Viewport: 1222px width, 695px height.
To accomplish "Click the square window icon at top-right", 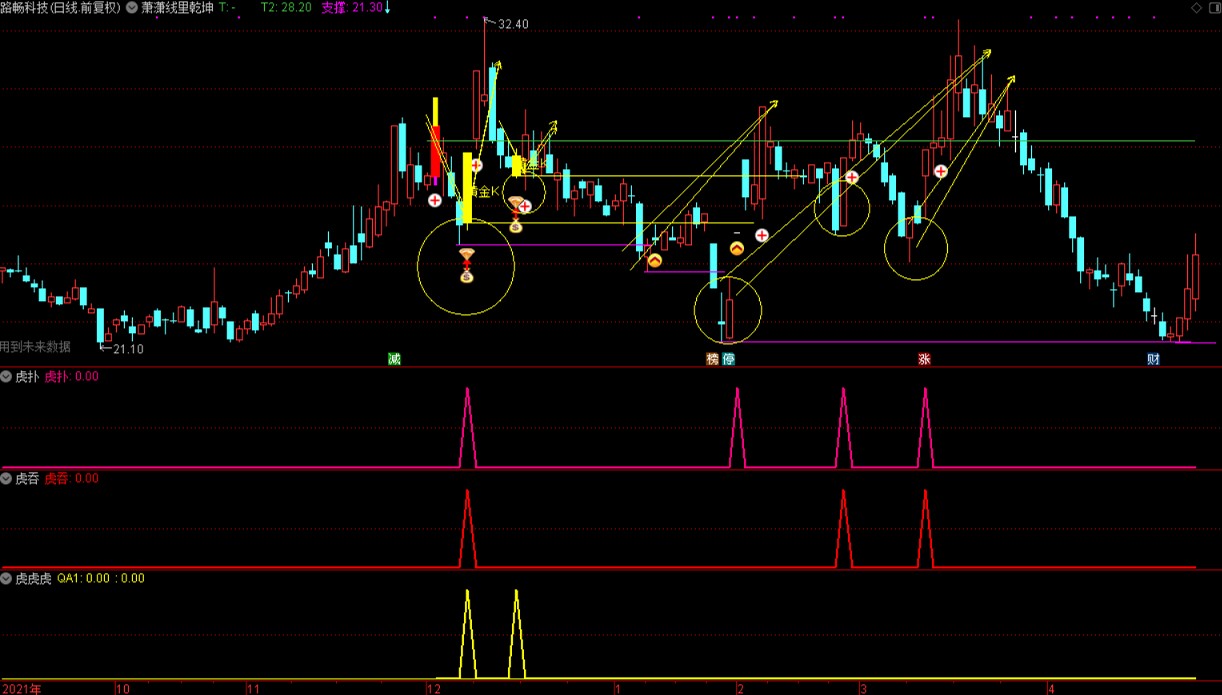I will (x=1213, y=7).
